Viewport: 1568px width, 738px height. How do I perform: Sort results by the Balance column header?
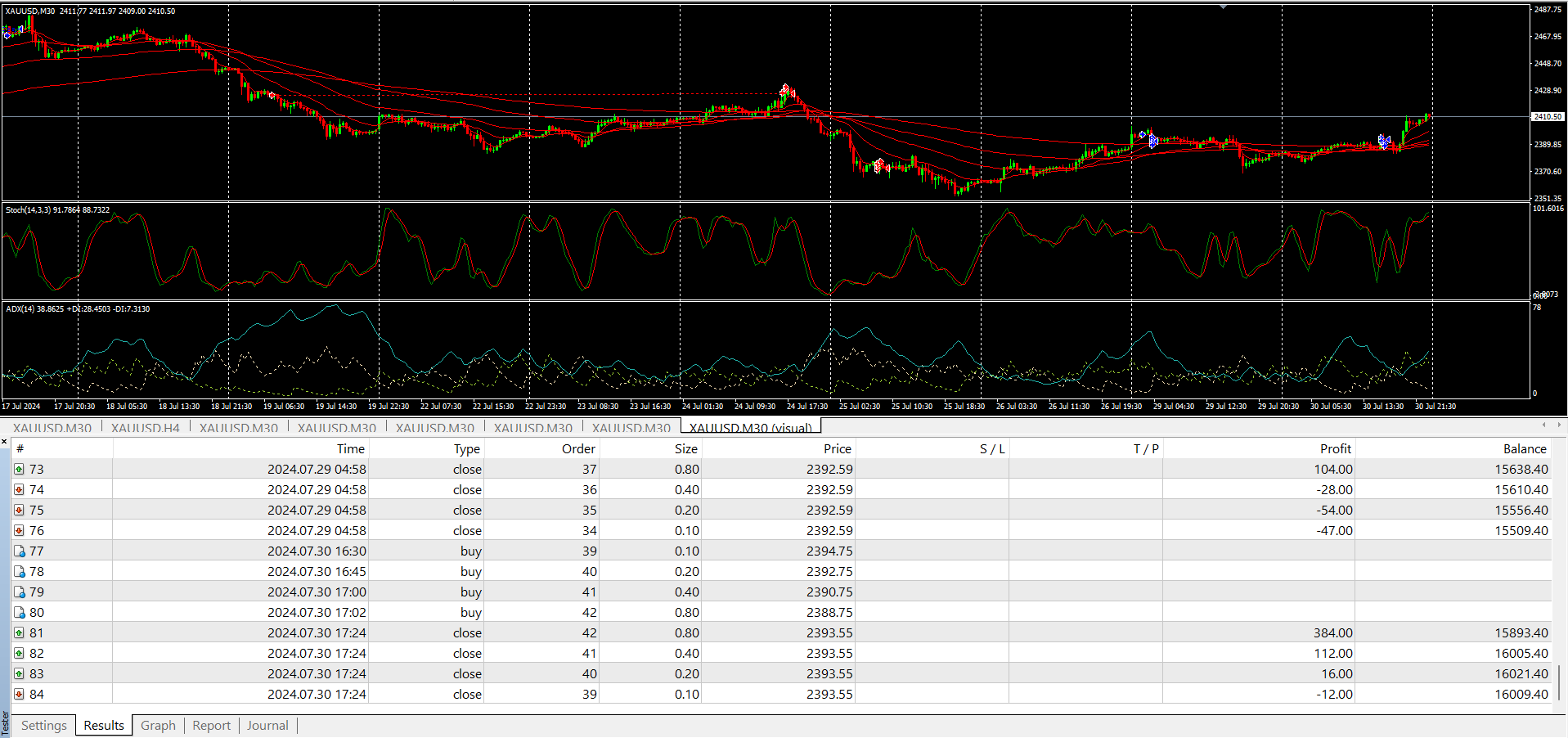pos(1524,448)
